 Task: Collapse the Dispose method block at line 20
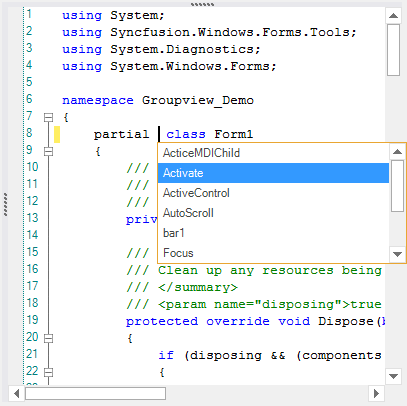pos(49,338)
